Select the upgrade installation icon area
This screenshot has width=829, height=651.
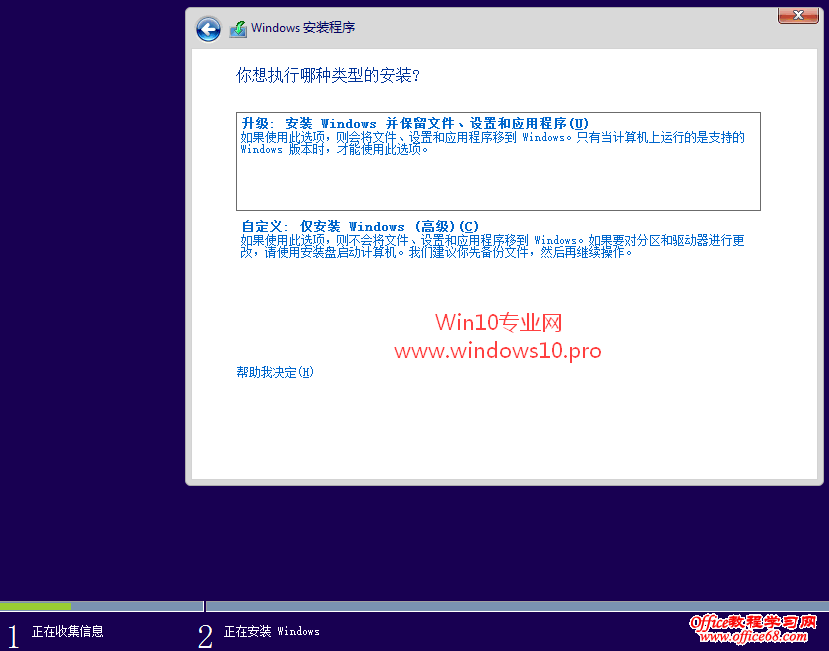coord(497,160)
